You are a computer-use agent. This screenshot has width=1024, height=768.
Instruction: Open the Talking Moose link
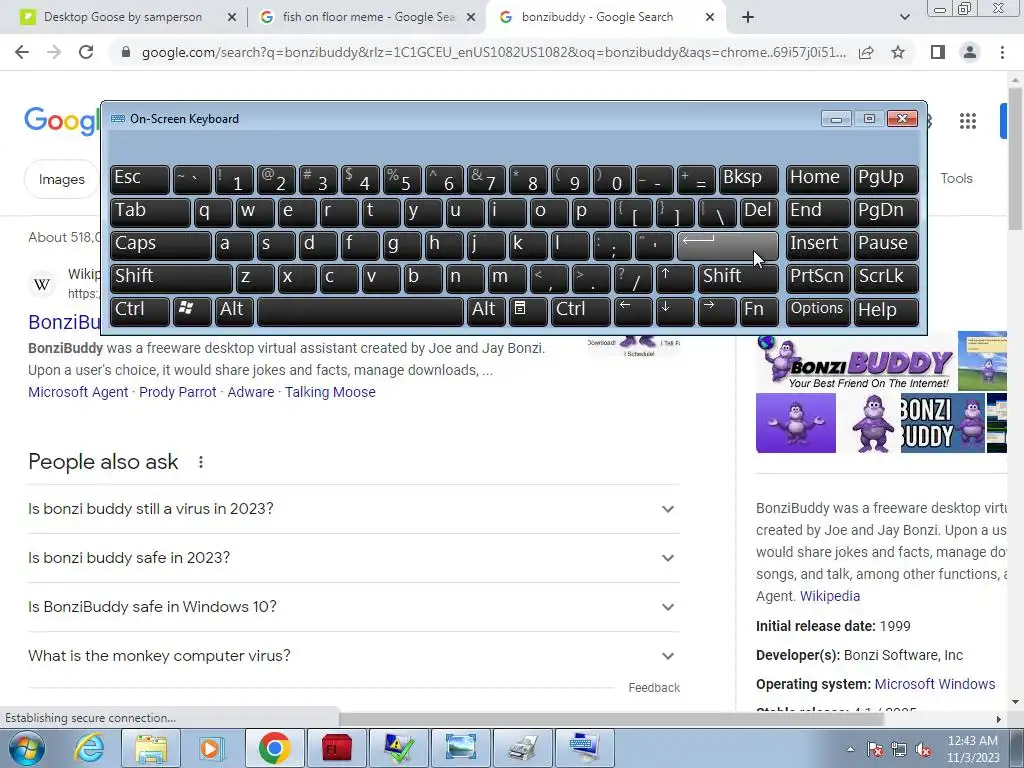point(330,392)
